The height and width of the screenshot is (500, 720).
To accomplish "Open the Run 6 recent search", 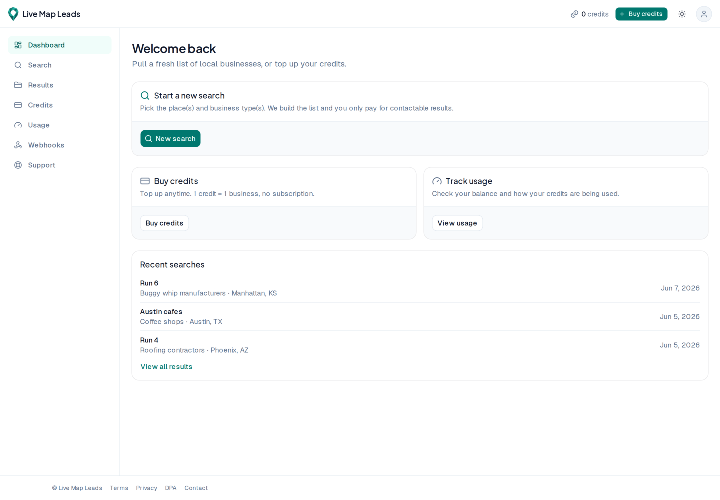I will pos(420,288).
